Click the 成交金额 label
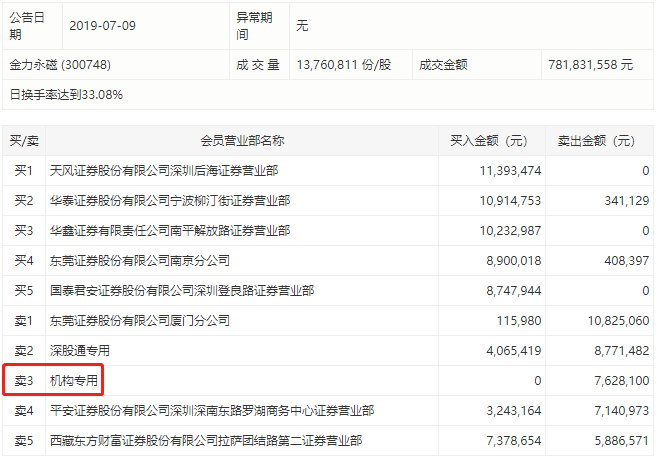This screenshot has width=660, height=462. click(x=443, y=65)
